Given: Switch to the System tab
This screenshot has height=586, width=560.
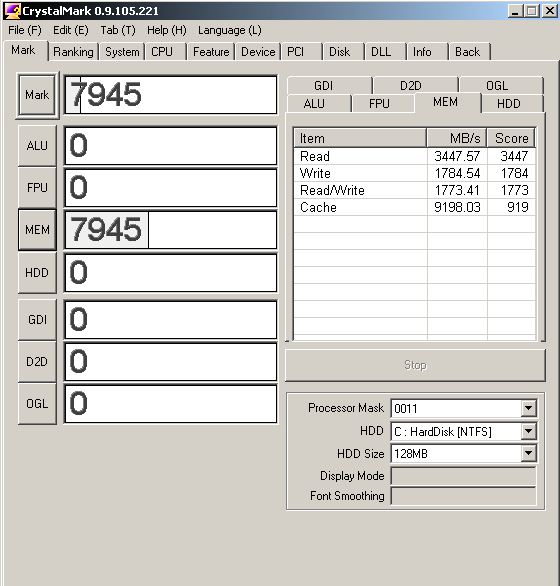Looking at the screenshot, I should pyautogui.click(x=122, y=52).
